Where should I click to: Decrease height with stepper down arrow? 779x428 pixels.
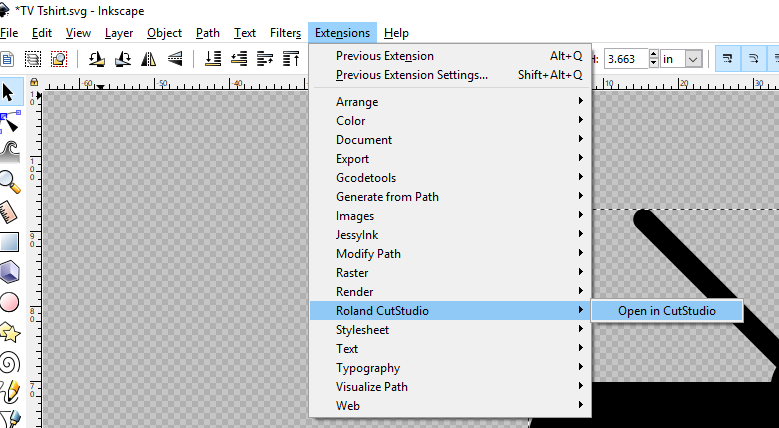point(654,64)
